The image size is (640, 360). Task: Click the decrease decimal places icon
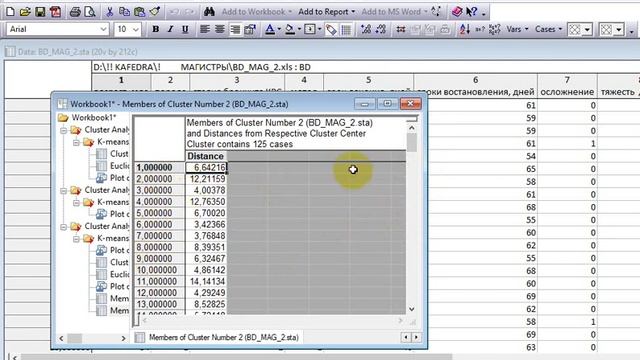[381, 29]
